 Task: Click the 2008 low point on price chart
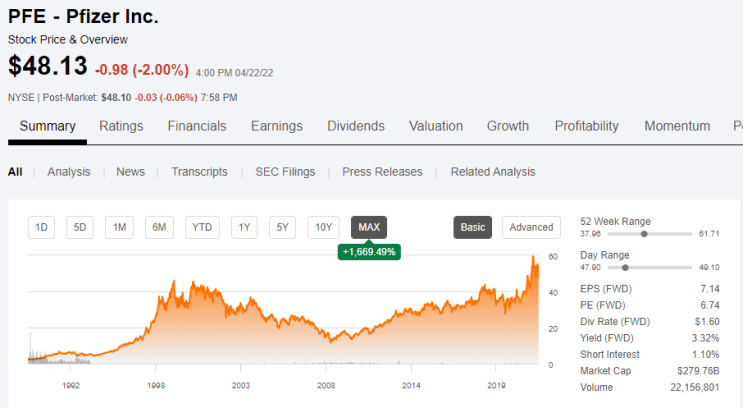pyautogui.click(x=331, y=341)
